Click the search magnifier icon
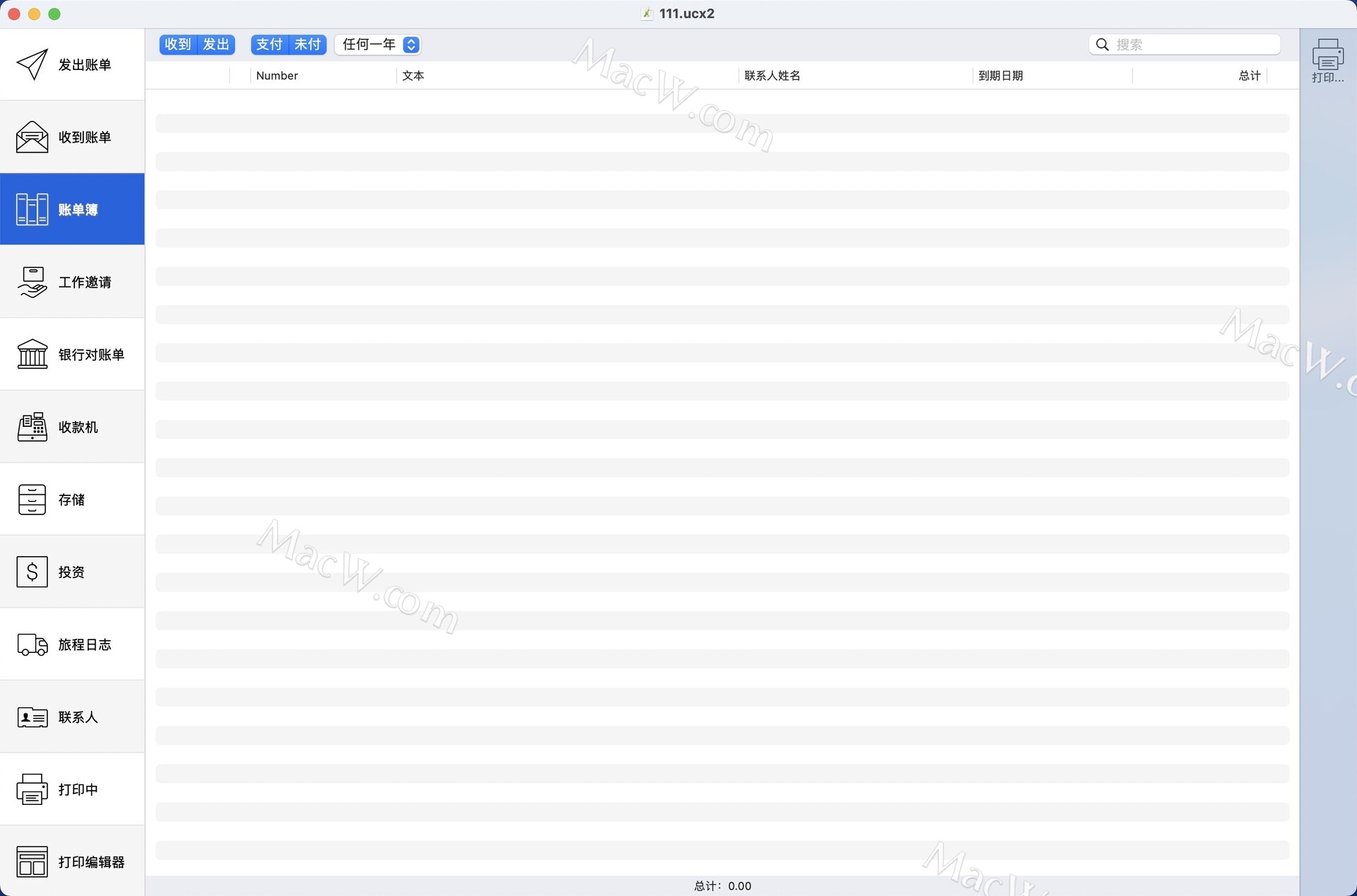1357x896 pixels. (1102, 45)
